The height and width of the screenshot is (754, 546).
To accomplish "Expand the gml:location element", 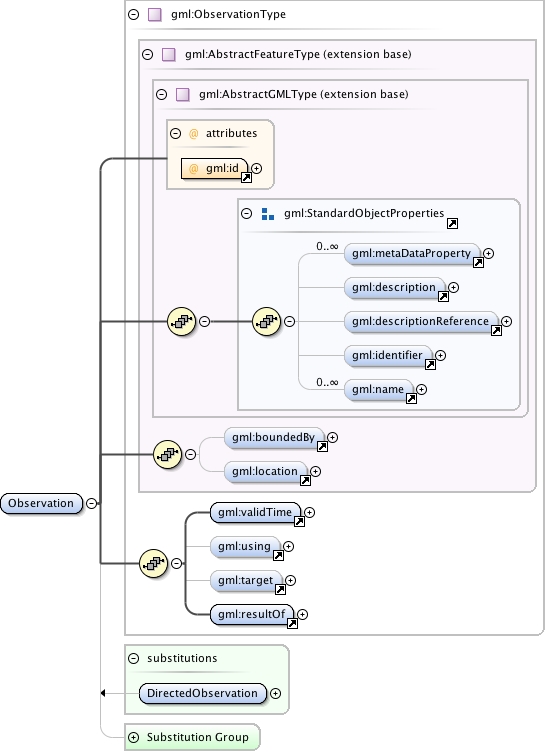I will point(315,472).
